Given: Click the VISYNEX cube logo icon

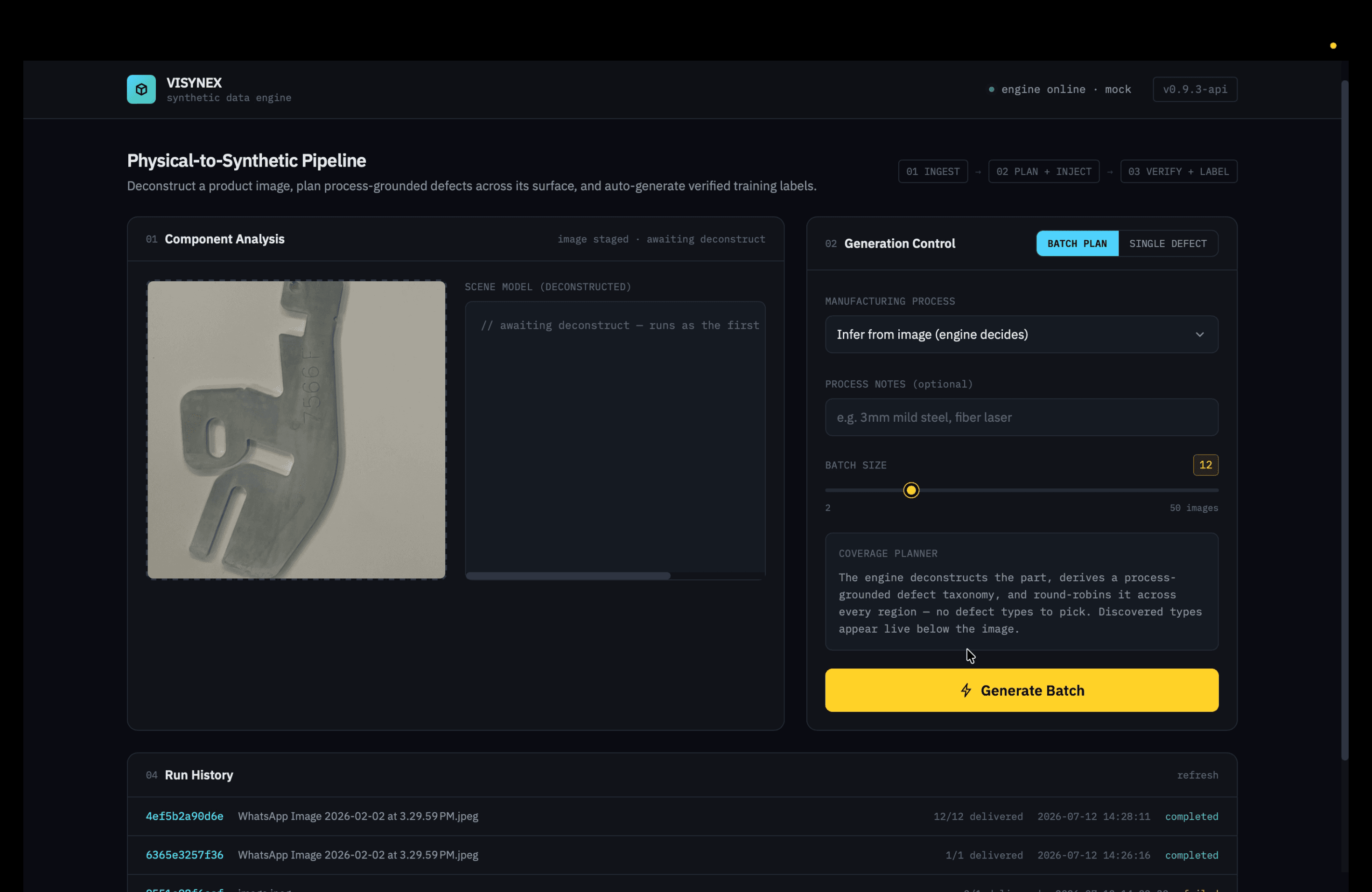Looking at the screenshot, I should pos(141,89).
